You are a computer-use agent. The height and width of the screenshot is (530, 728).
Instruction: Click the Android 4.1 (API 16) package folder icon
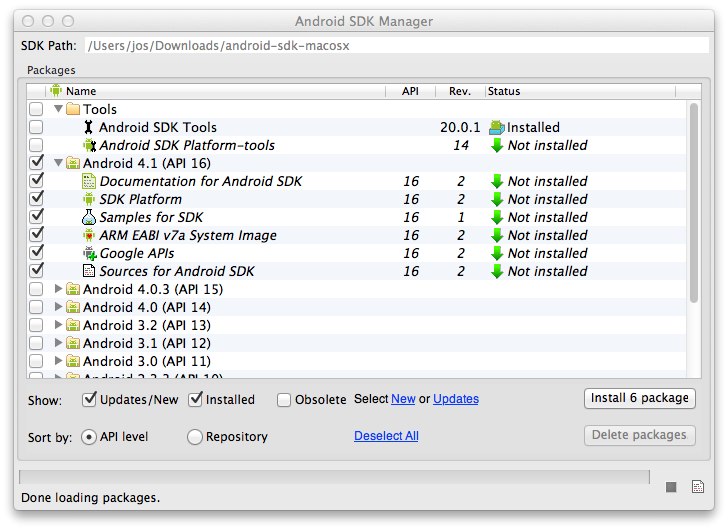tap(73, 163)
